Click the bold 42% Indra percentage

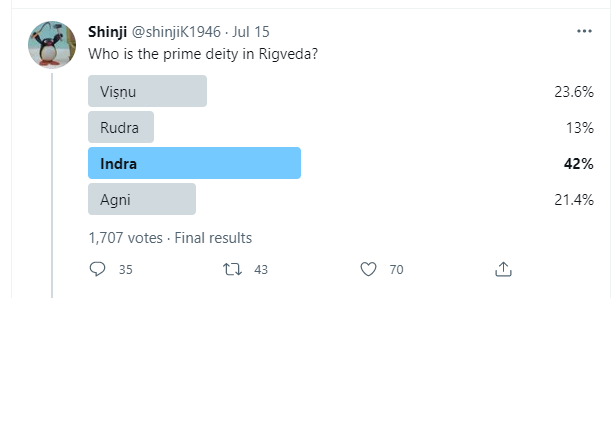pyautogui.click(x=578, y=164)
